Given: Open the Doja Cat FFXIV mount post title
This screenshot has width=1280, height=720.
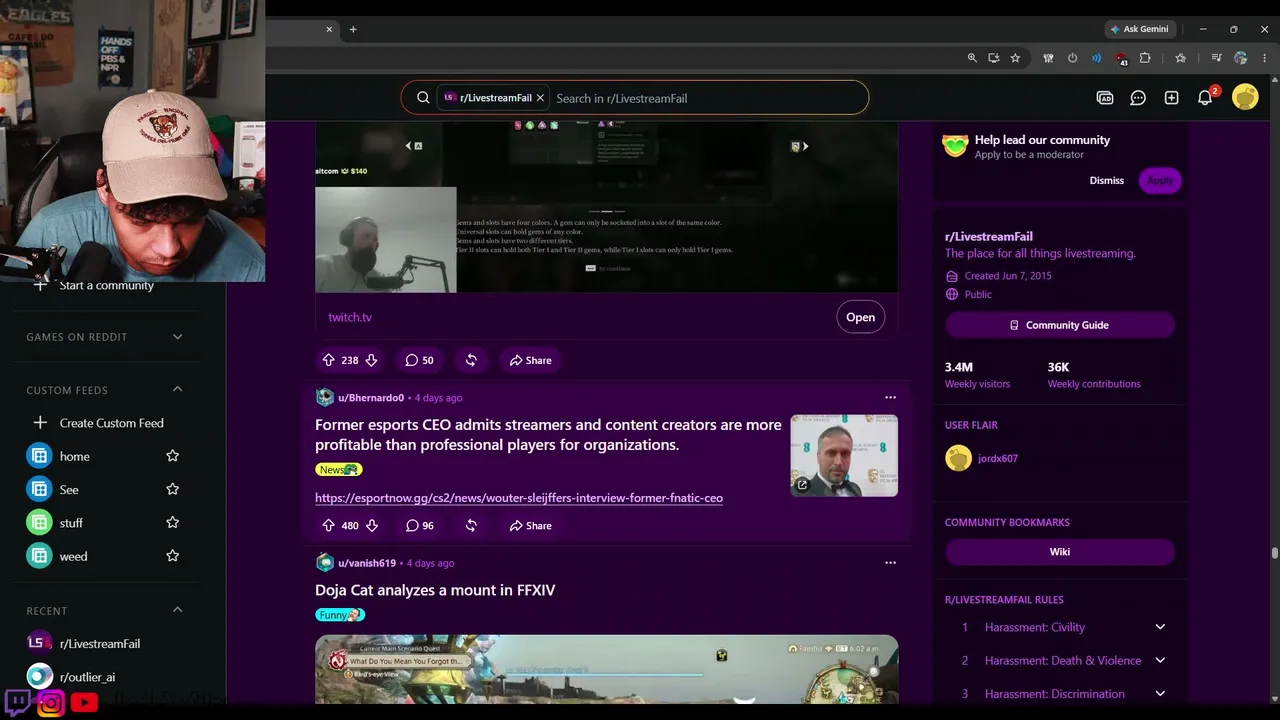Looking at the screenshot, I should (435, 590).
